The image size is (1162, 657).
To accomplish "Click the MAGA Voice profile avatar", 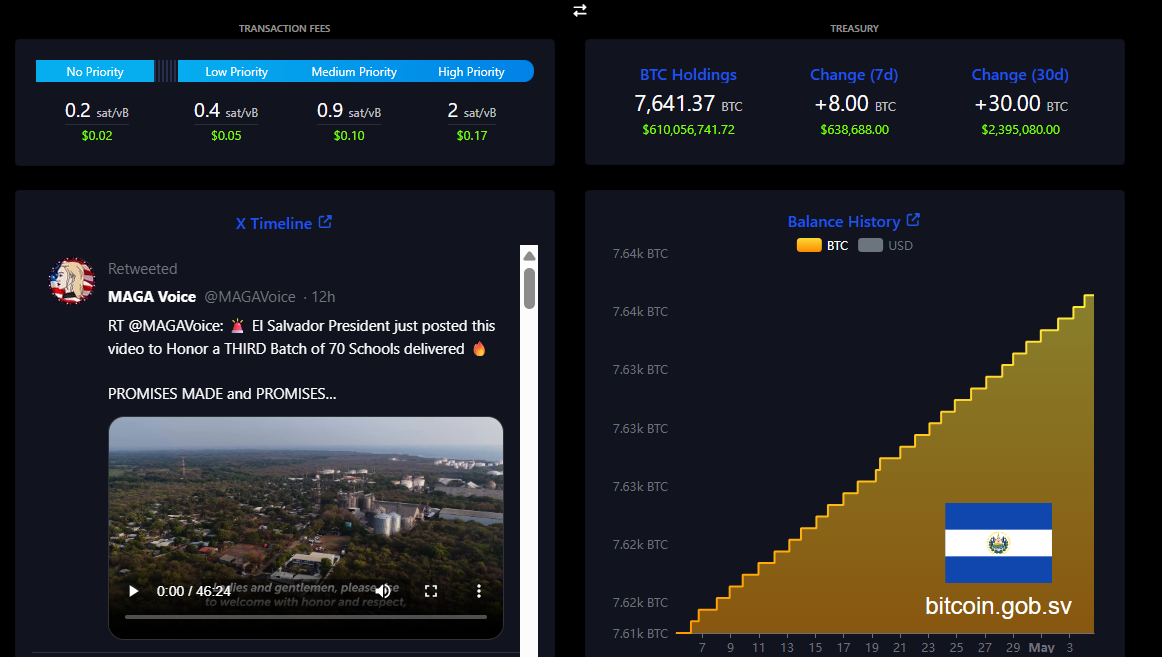I will point(72,281).
